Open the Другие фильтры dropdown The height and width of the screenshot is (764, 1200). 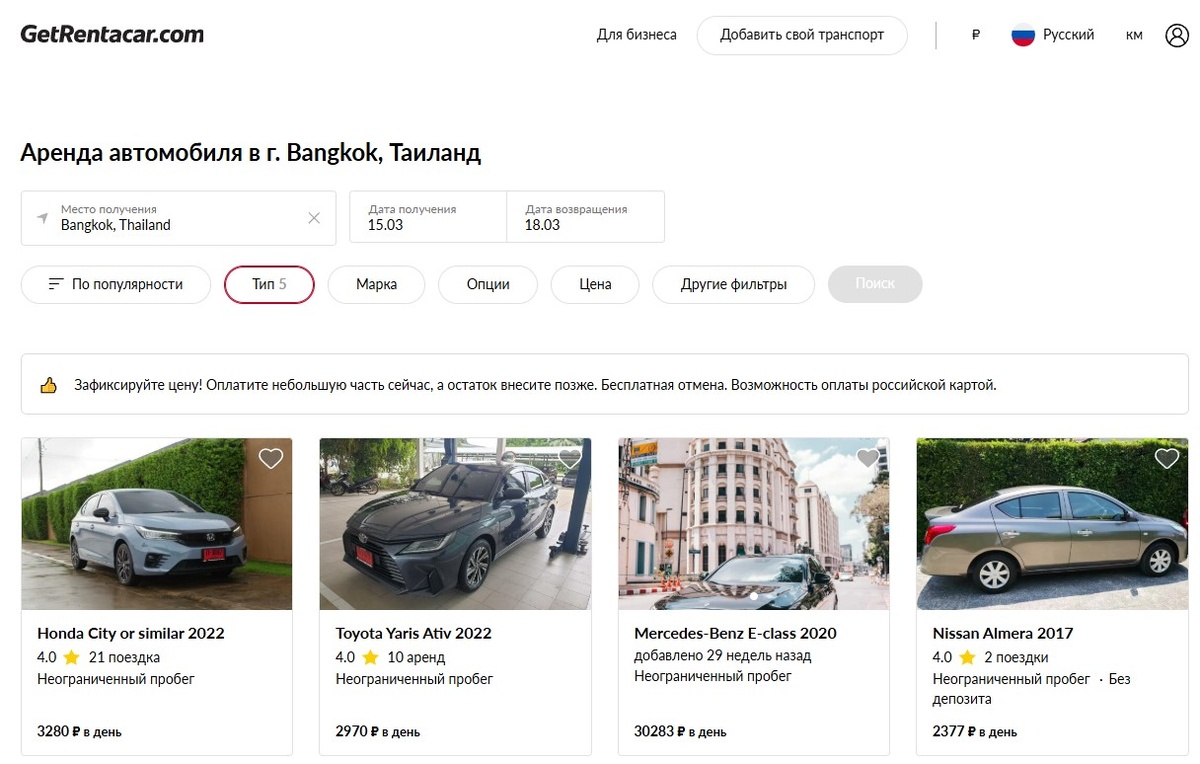coord(734,284)
